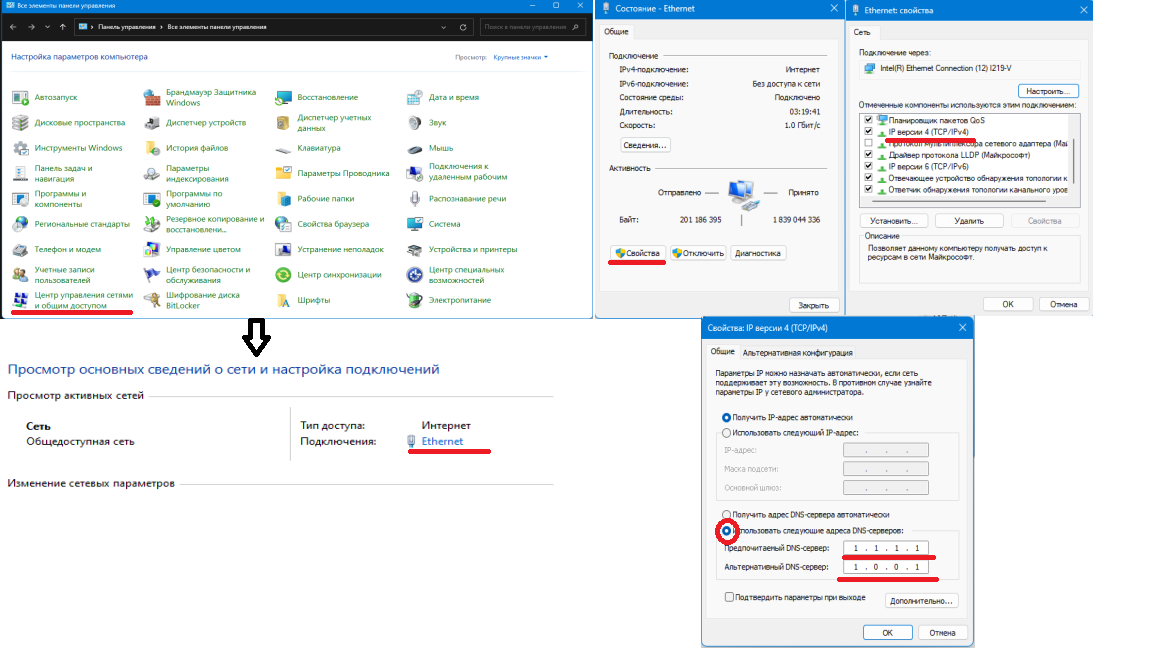Viewport: 1152px width, 648px height.
Task: Open the Центр синхронизации icon
Action: click(x=284, y=275)
